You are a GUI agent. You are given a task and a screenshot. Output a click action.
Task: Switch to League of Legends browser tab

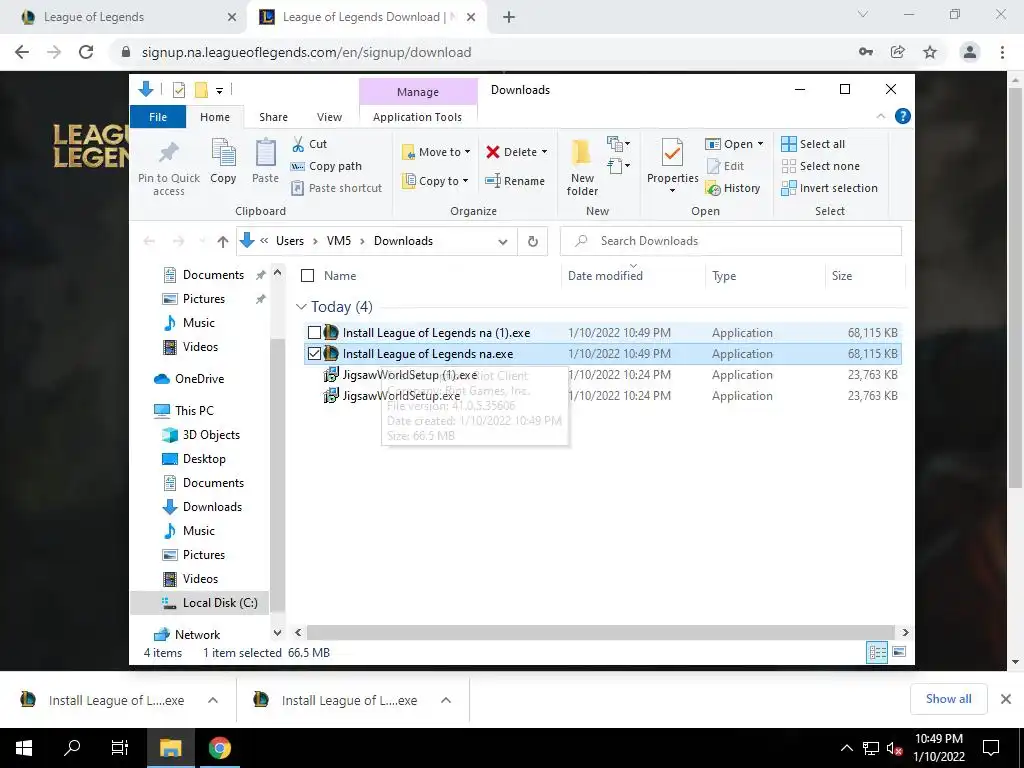124,17
